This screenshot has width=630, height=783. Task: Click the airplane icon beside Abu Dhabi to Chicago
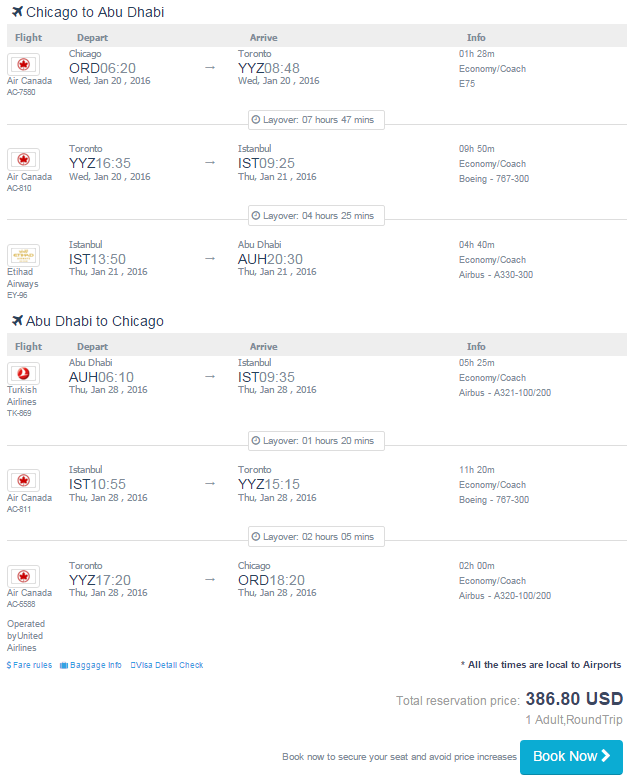click(x=17, y=320)
